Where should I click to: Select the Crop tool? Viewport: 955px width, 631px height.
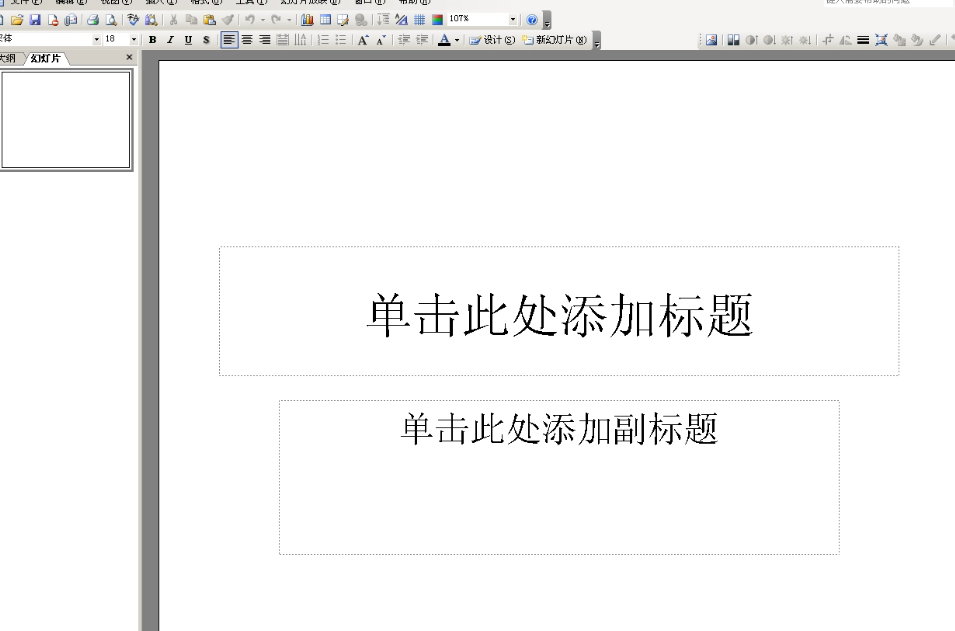point(828,40)
